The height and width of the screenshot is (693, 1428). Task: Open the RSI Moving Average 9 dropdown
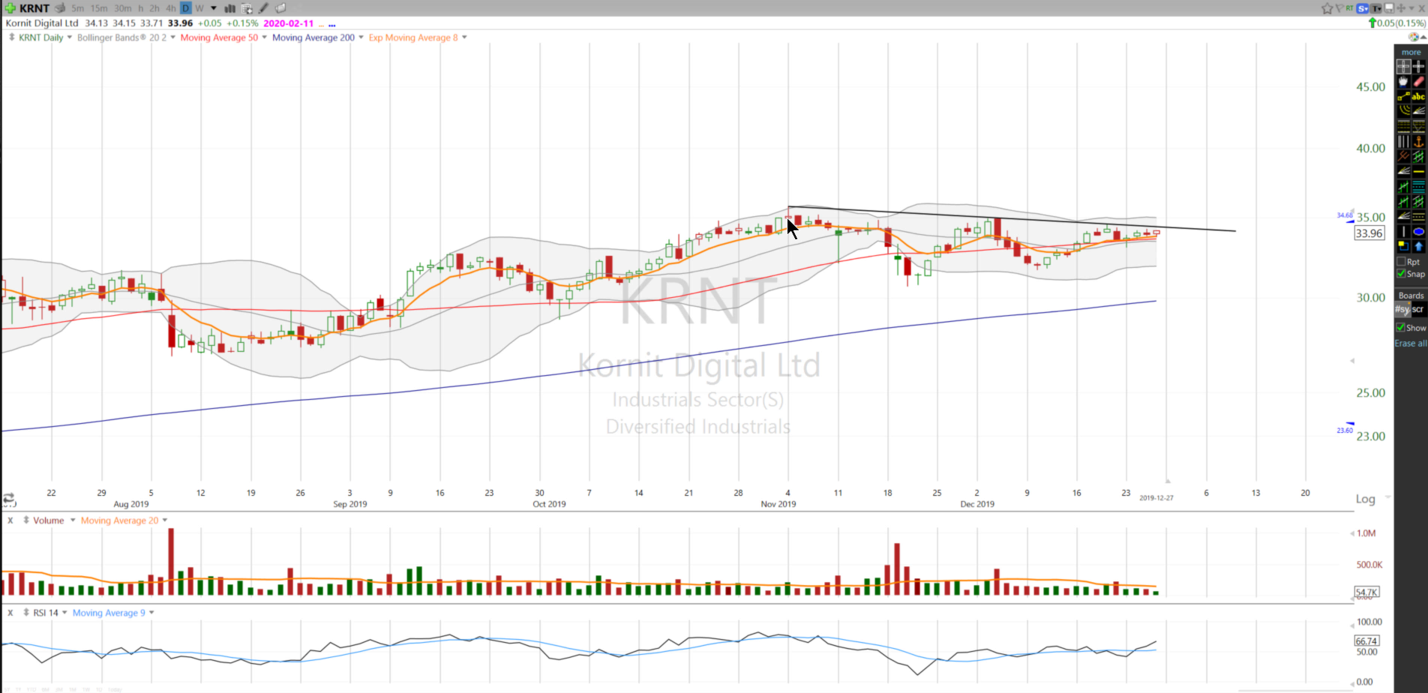click(151, 612)
